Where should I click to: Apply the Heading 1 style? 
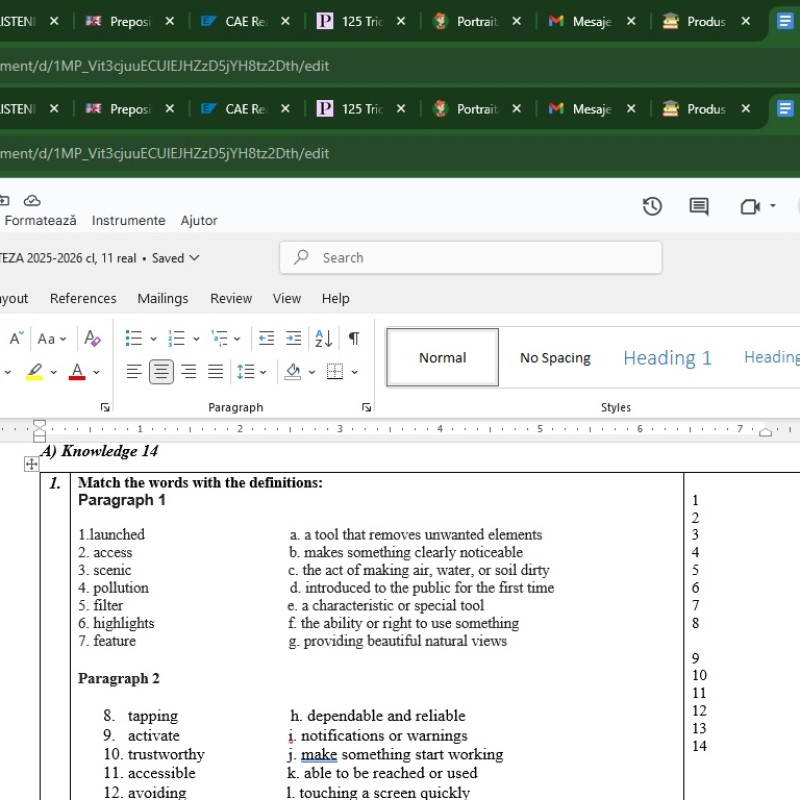(667, 357)
